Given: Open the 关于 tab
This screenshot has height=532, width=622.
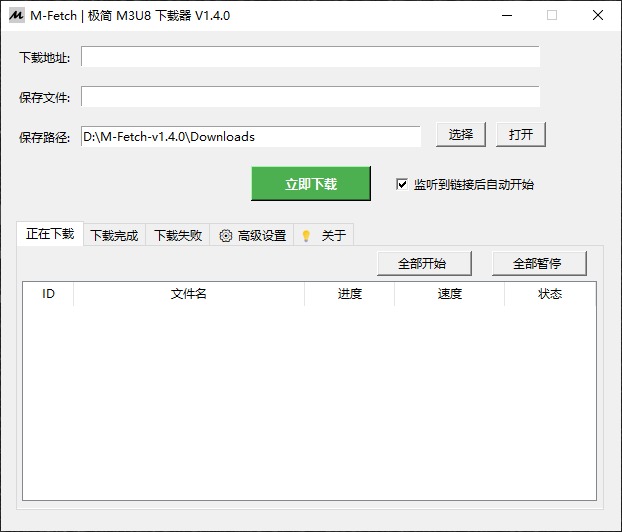Looking at the screenshot, I should (324, 235).
